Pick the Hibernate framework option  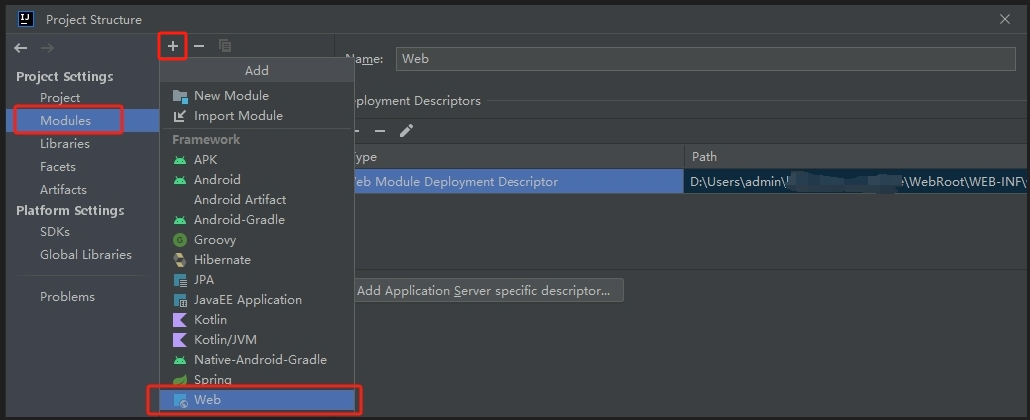(x=222, y=260)
